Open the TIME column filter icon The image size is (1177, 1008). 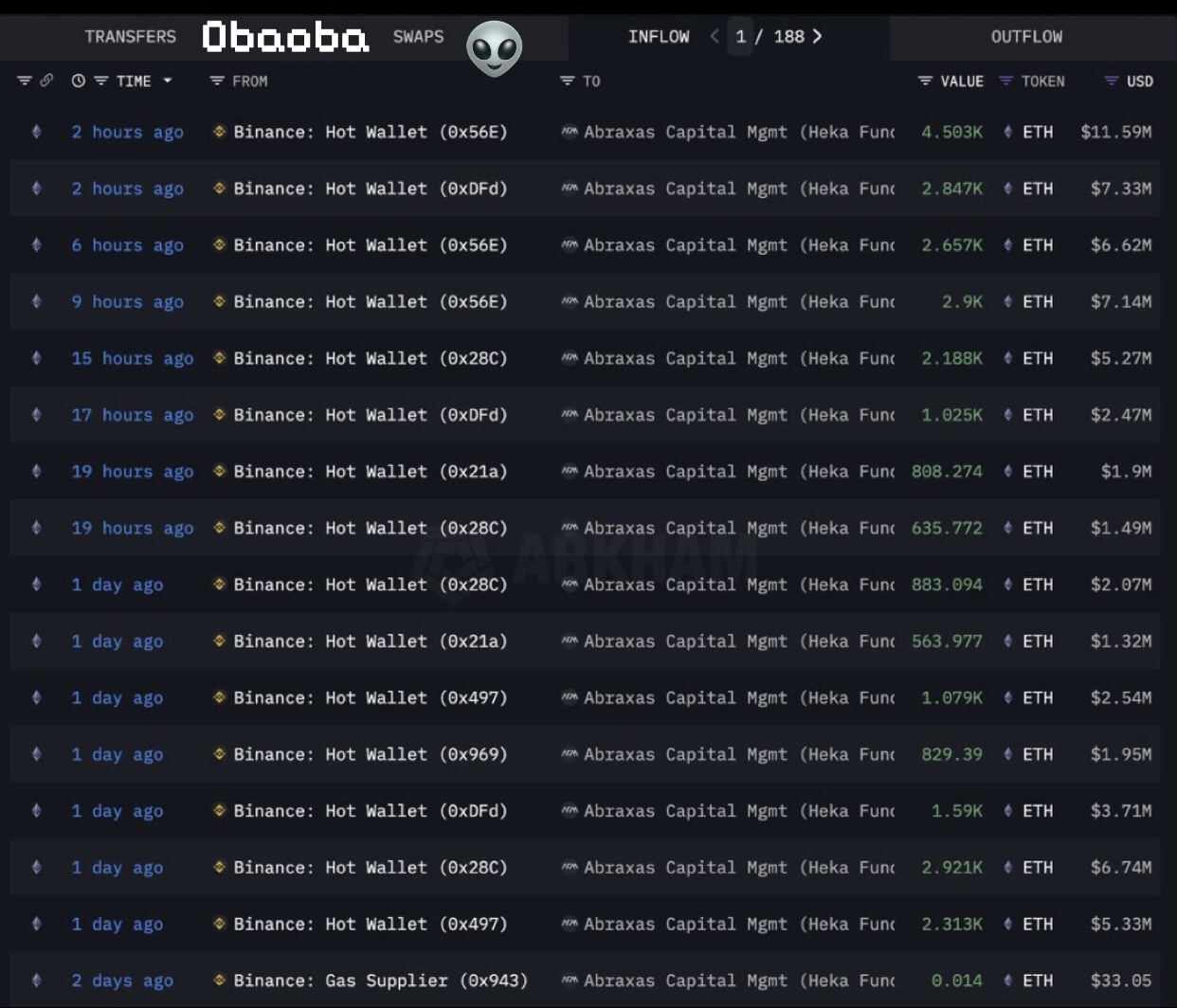click(100, 81)
